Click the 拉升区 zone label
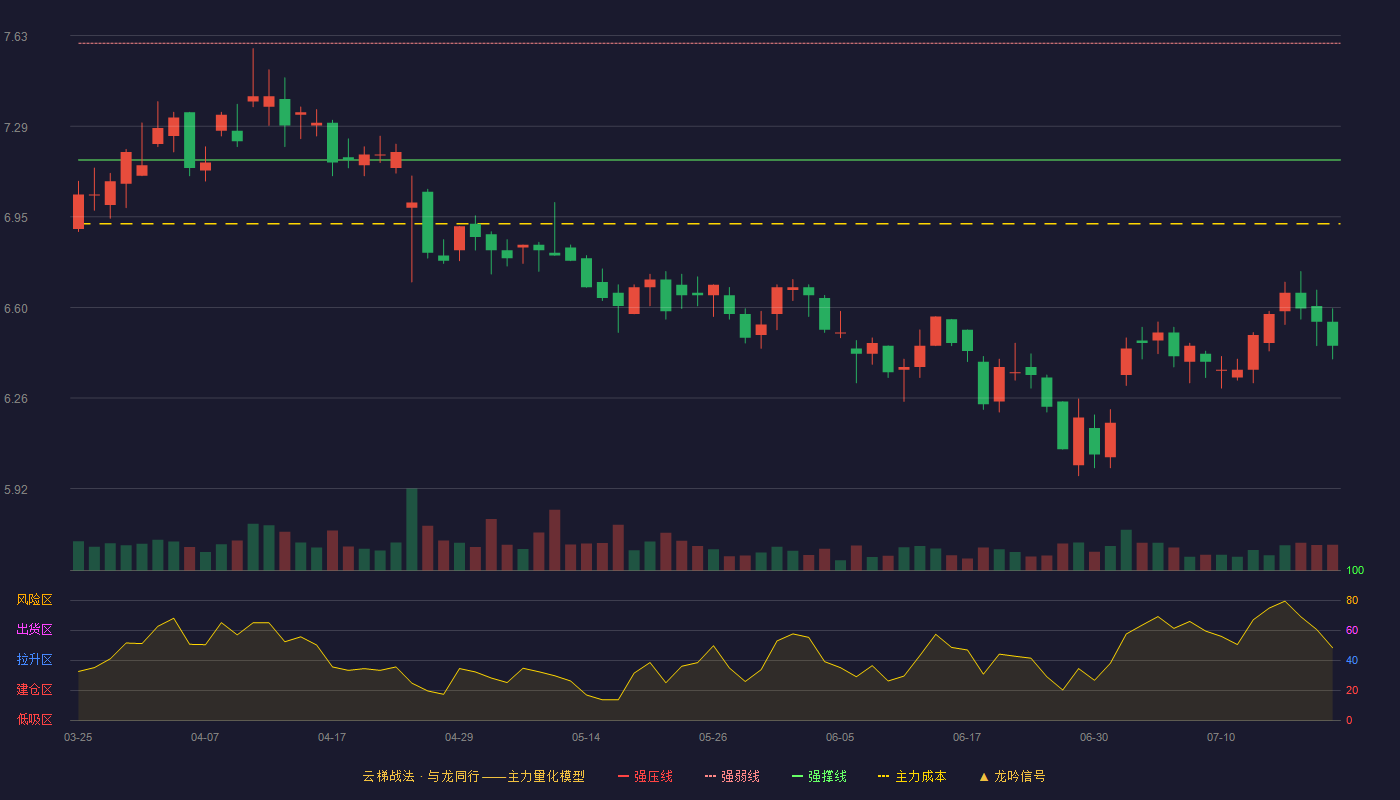1400x800 pixels. tap(34, 660)
